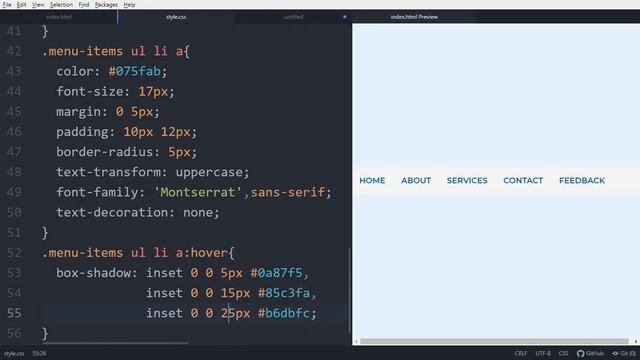640x360 pixels.
Task: Click the preview scrollbar right arrow
Action: (x=636, y=341)
